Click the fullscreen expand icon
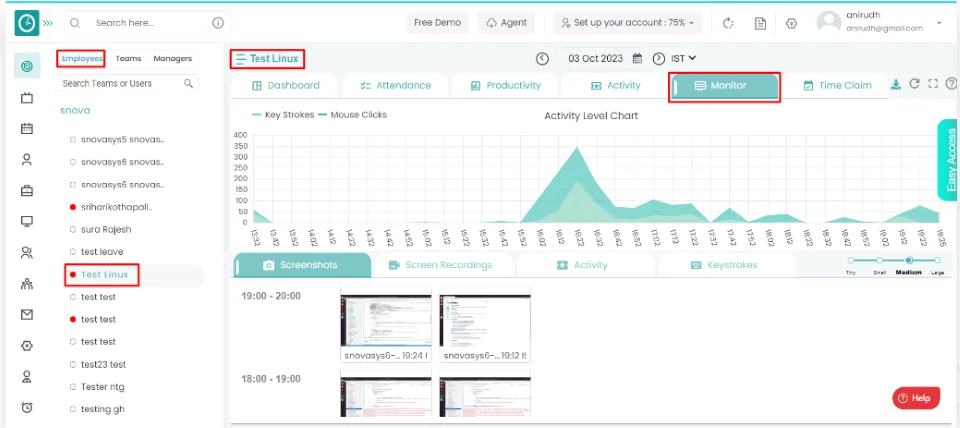The image size is (960, 428). [932, 85]
